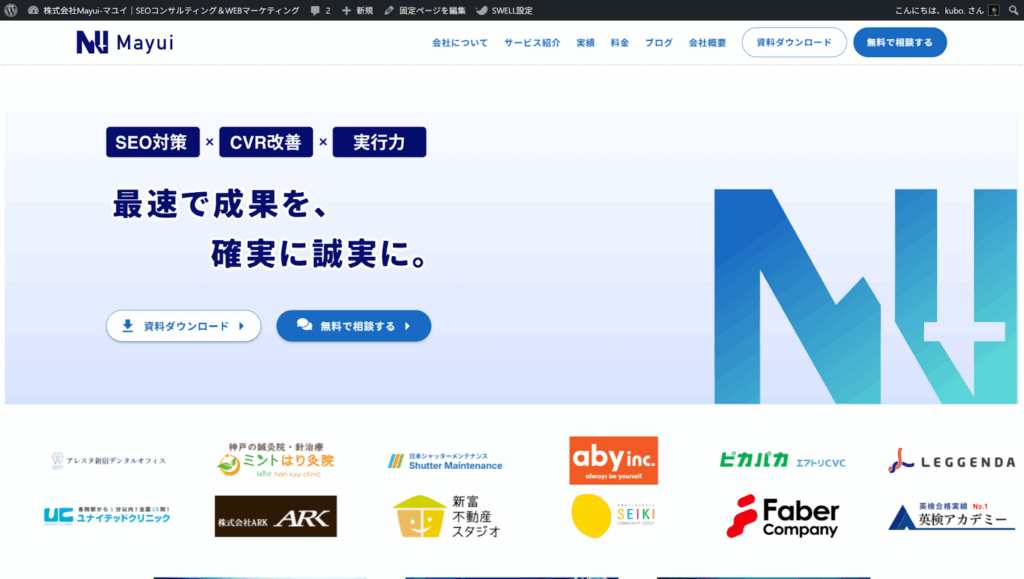Click the Faber Company client logo
1024x579 pixels.
point(782,516)
